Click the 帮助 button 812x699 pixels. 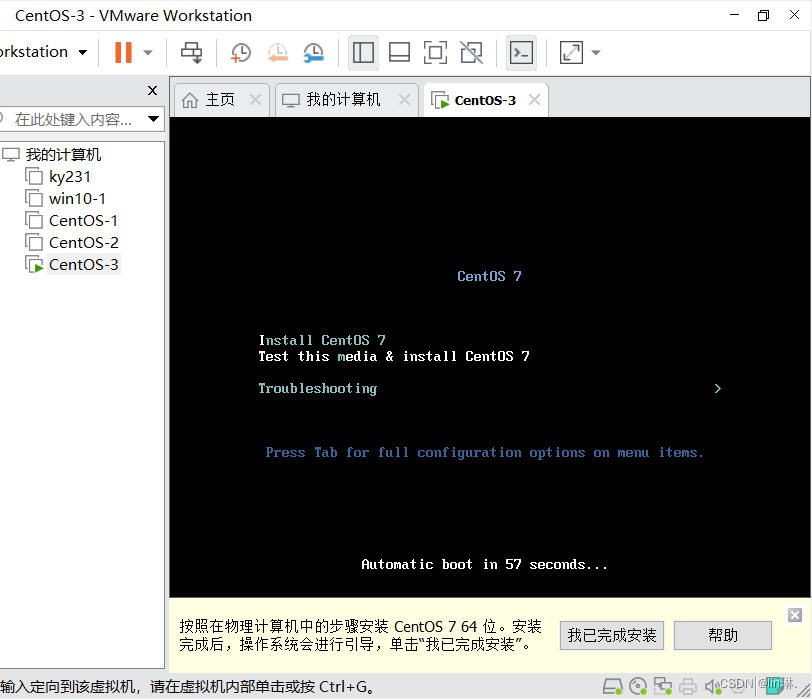tap(722, 635)
